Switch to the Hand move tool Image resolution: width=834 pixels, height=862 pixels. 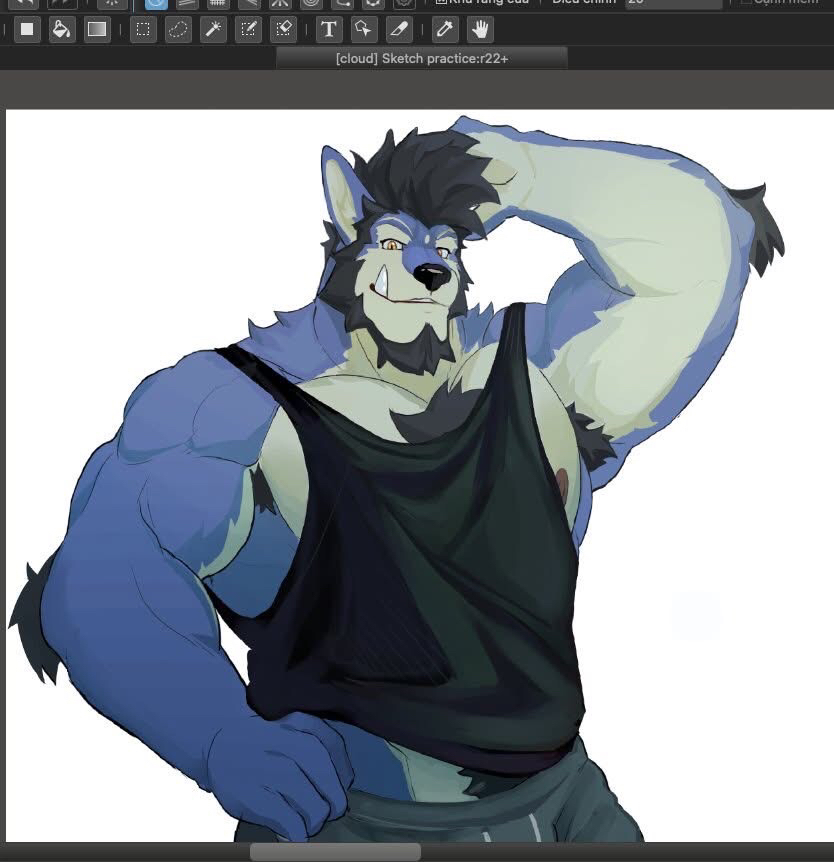481,29
